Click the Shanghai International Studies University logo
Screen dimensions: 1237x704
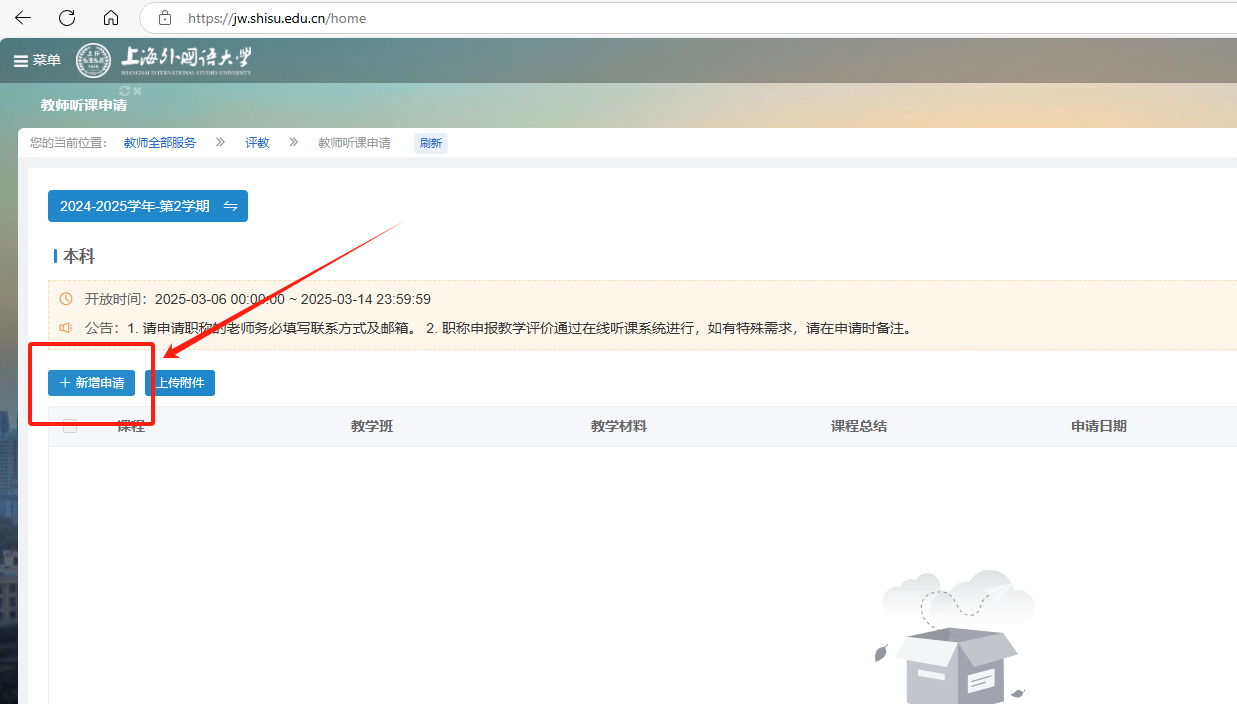(x=165, y=60)
